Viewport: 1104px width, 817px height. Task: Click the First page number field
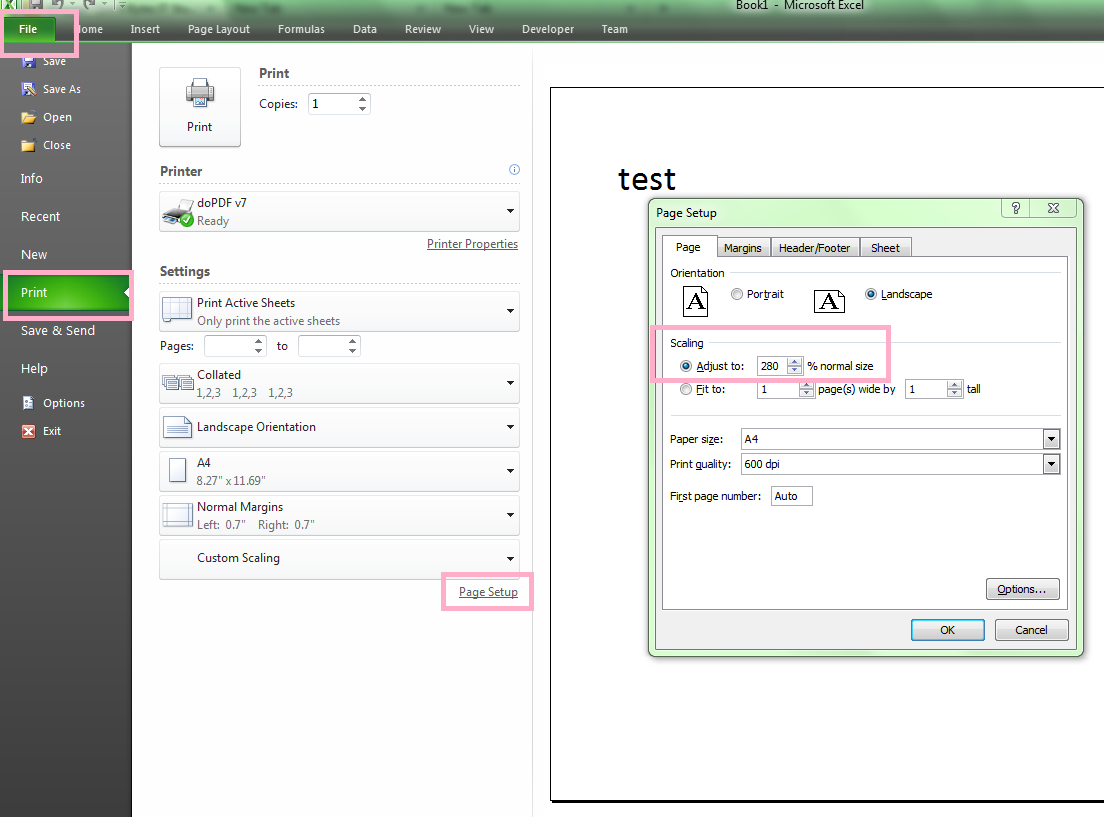pos(790,495)
